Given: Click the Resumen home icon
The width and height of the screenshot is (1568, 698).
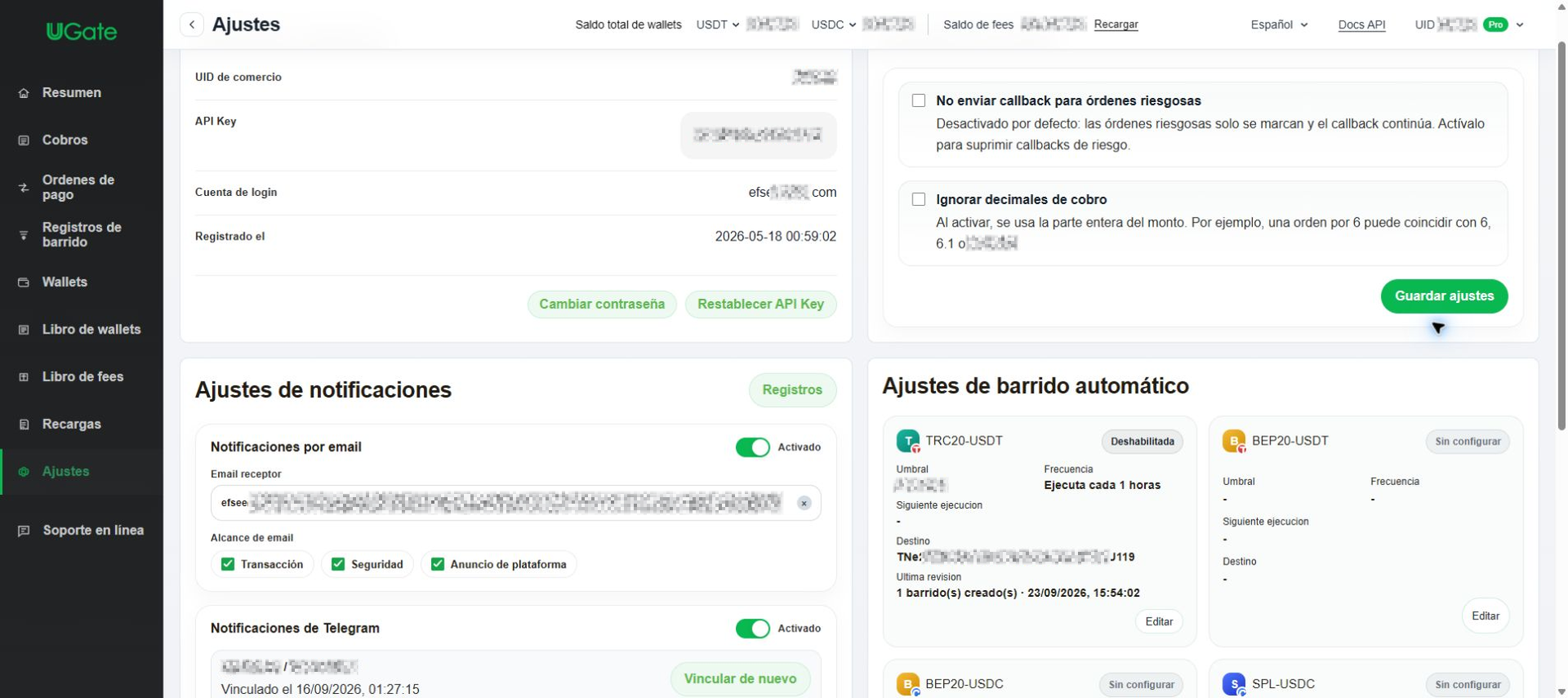Looking at the screenshot, I should (x=24, y=93).
